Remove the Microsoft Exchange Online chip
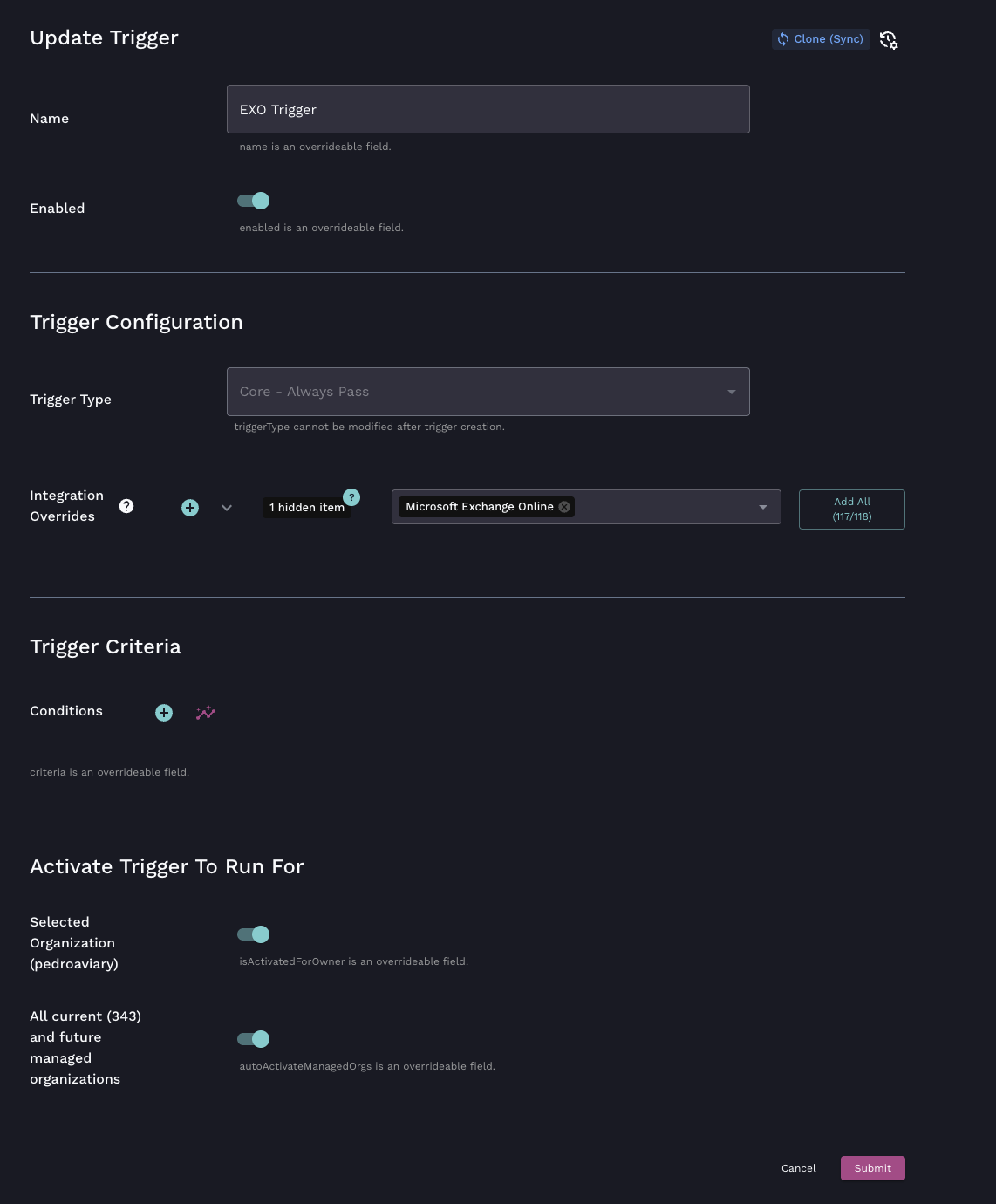This screenshot has height=1204, width=996. 564,507
